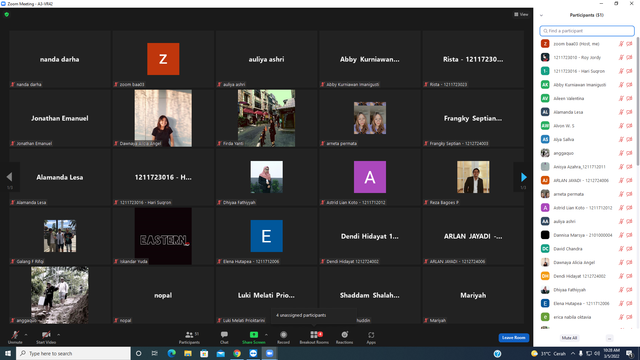Open audio options arrow next to Unmute
640x360 pixels.
pos(26,335)
